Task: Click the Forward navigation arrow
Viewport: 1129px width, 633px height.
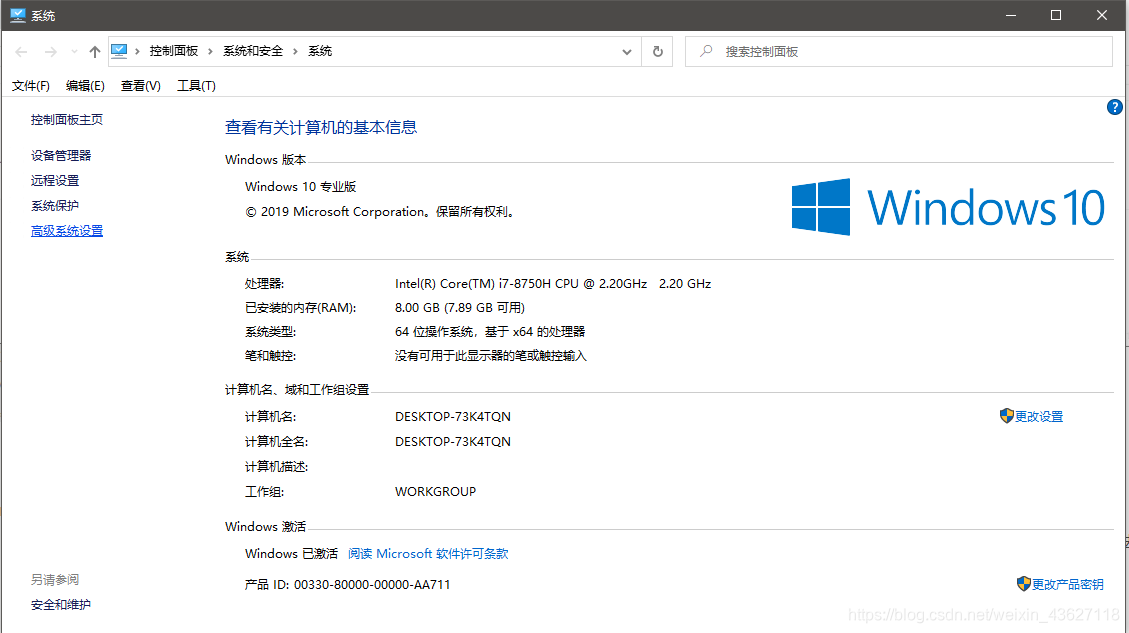Action: coord(50,52)
